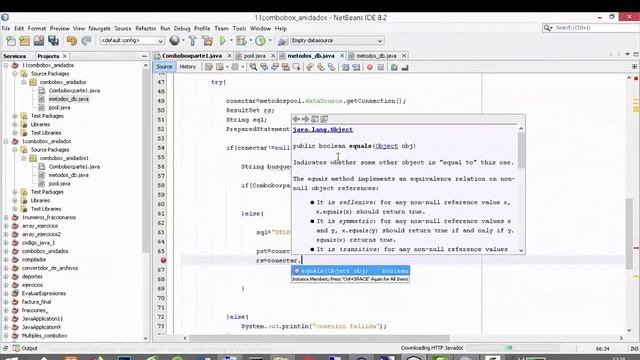Expand the array_ejercicios2 project

tap(6, 234)
